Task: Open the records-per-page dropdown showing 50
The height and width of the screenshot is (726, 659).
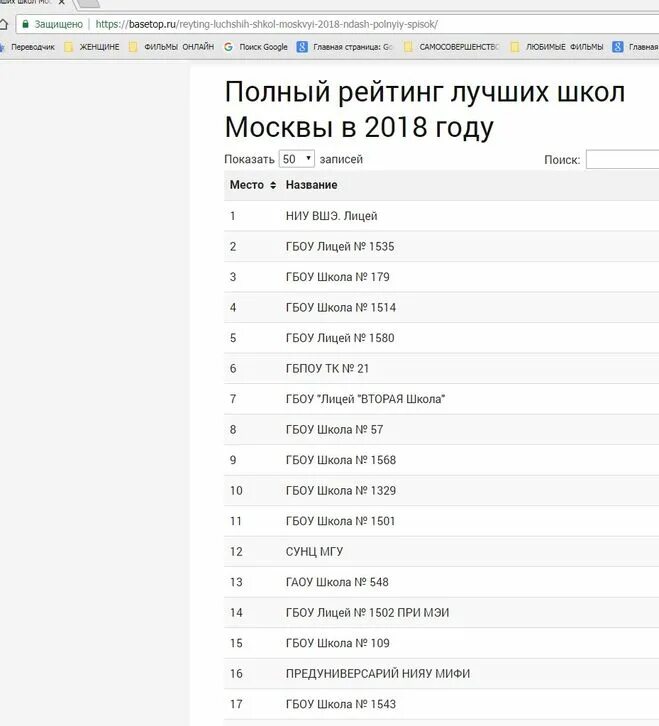Action: pos(296,159)
